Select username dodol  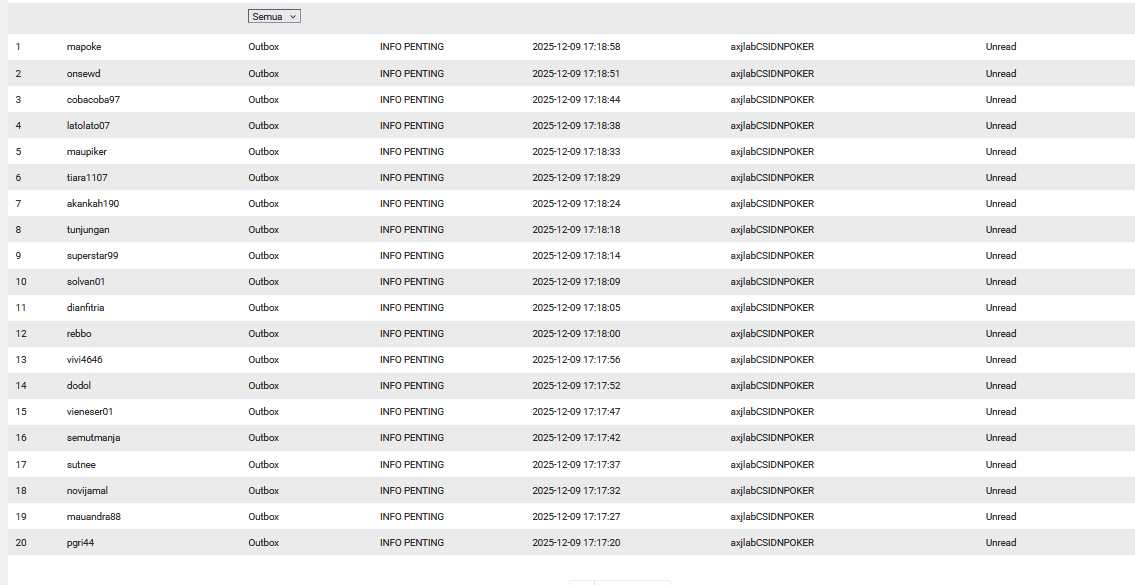(x=79, y=387)
